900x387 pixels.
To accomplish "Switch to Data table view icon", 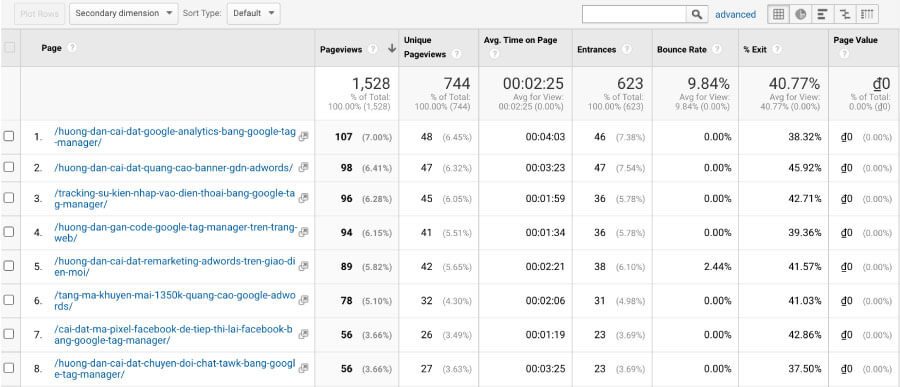I will tap(778, 14).
